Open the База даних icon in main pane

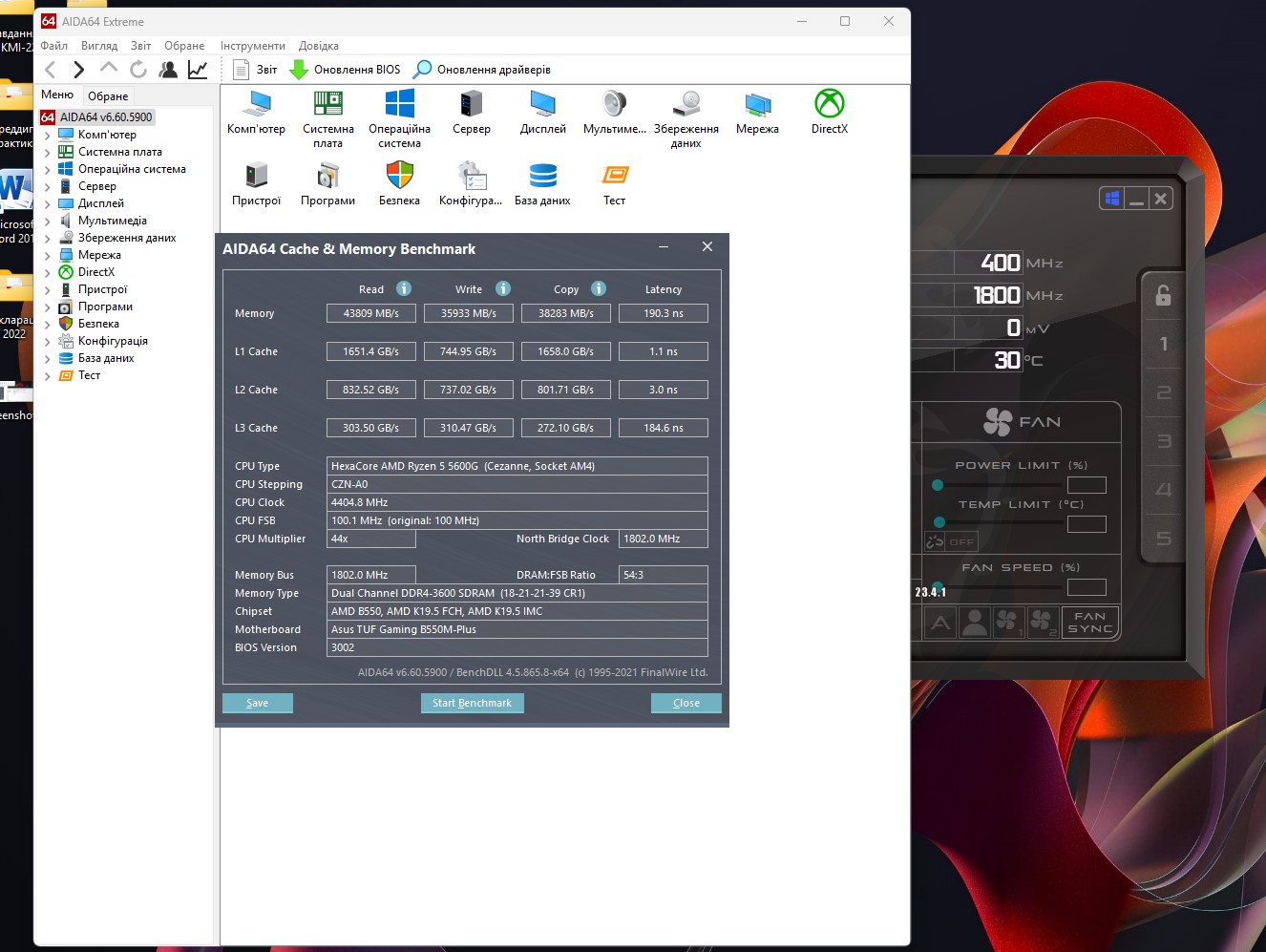[x=542, y=175]
